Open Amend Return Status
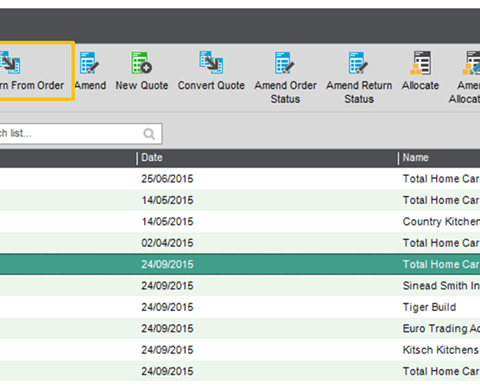Screen dimensions: 480x389 pos(359,77)
